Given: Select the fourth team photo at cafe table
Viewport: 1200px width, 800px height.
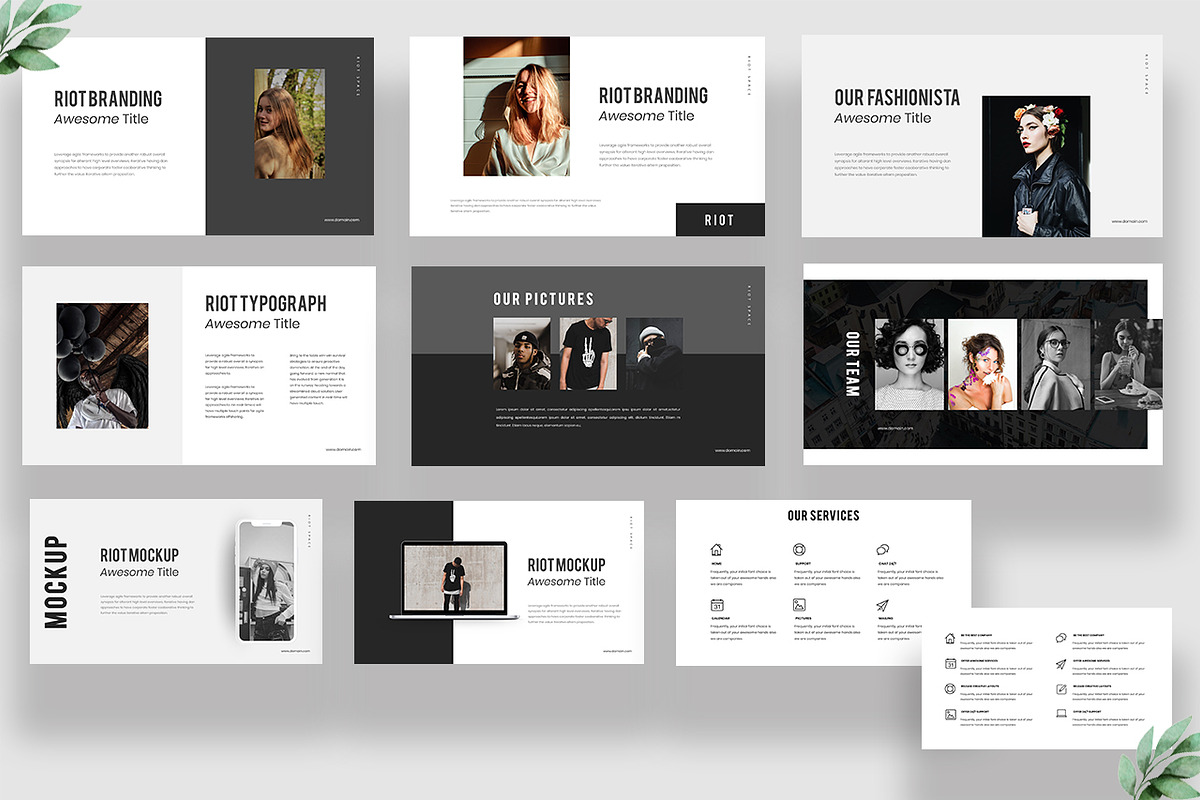Looking at the screenshot, I should [1127, 365].
